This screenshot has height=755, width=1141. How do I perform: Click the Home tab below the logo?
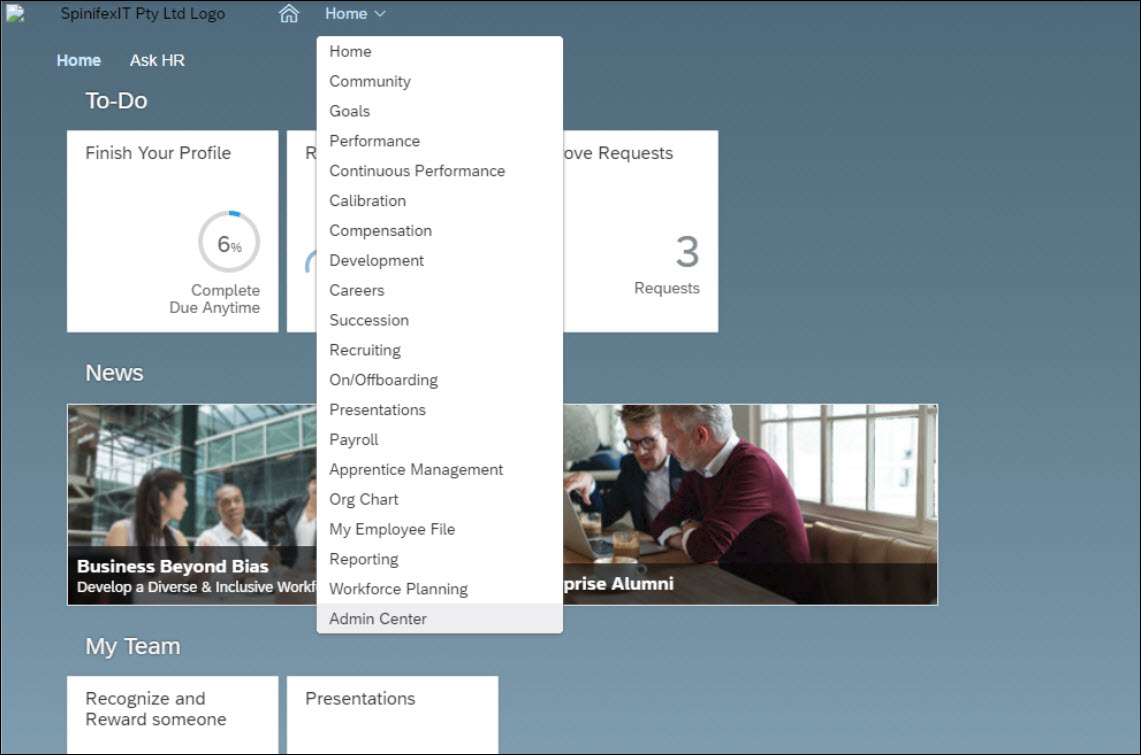tap(78, 60)
